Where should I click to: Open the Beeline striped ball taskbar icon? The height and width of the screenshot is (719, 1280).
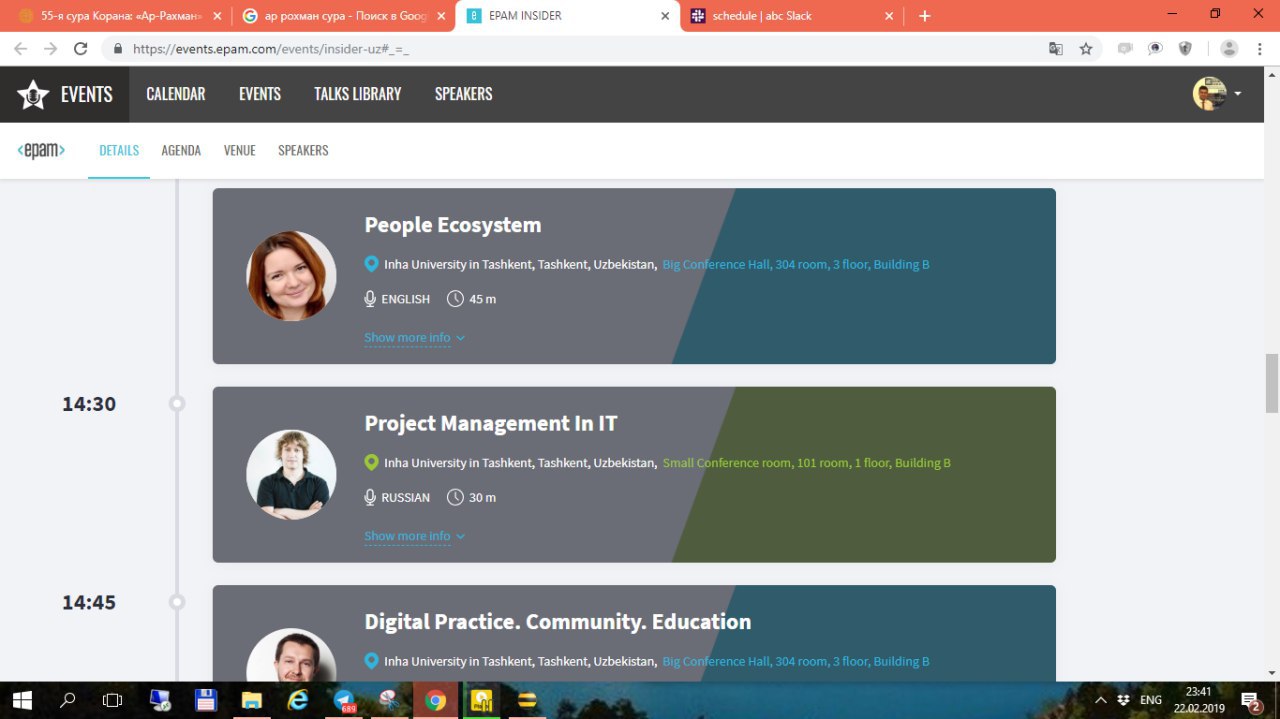[527, 700]
